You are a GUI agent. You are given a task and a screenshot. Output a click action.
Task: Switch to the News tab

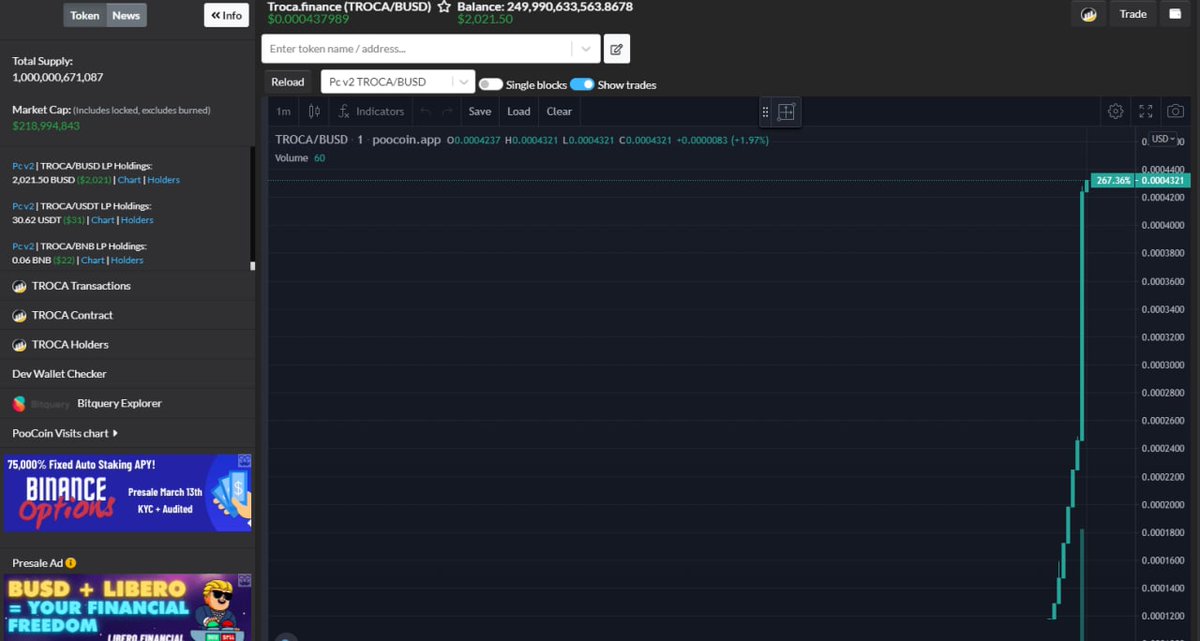pyautogui.click(x=126, y=15)
